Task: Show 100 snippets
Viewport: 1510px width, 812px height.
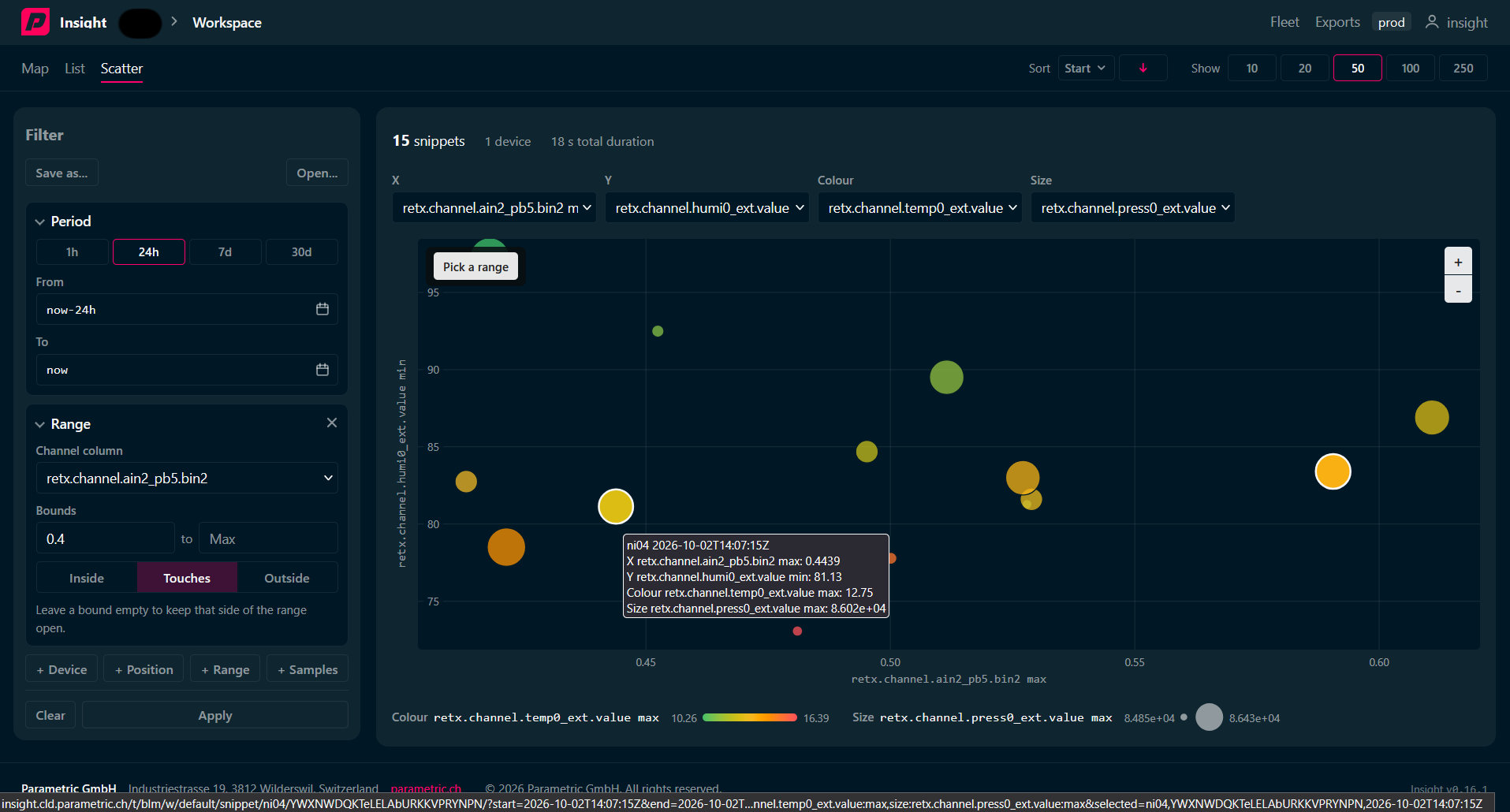Action: (x=1411, y=68)
